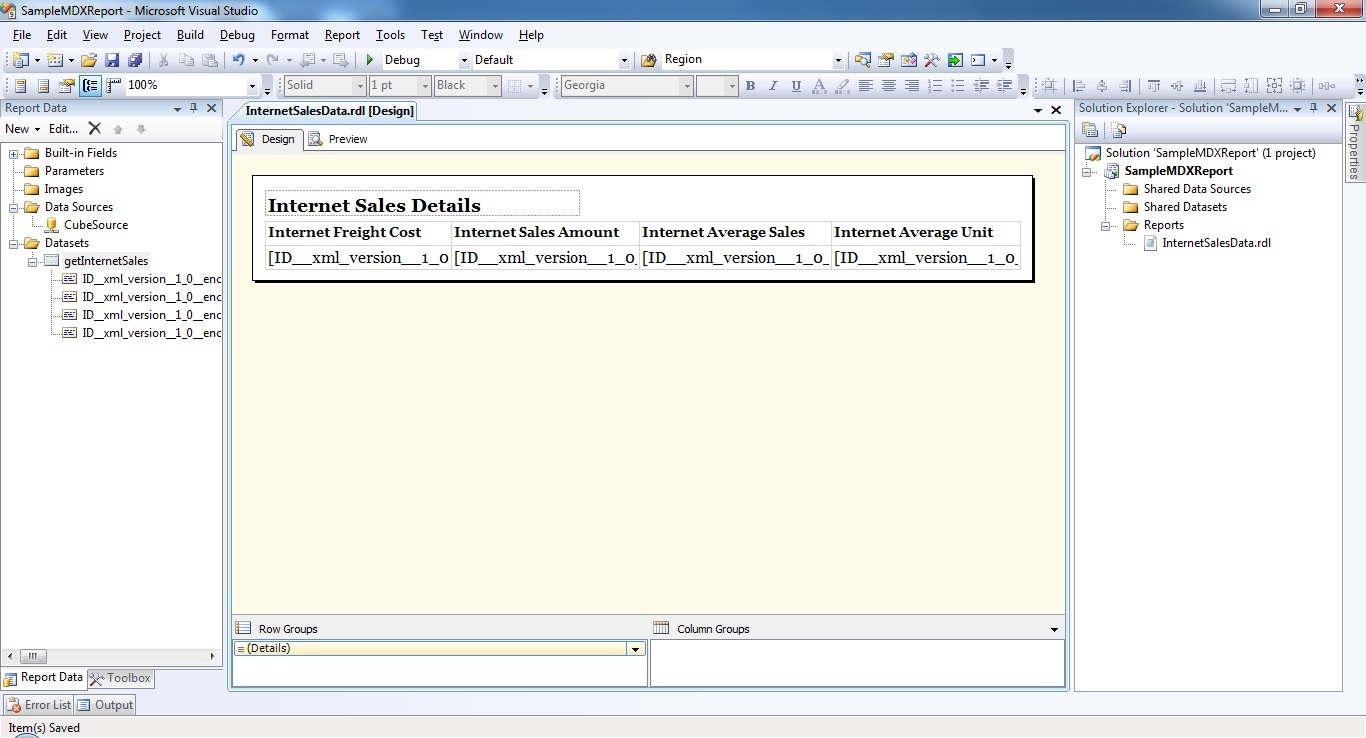Toggle Bold formatting

click(x=750, y=86)
